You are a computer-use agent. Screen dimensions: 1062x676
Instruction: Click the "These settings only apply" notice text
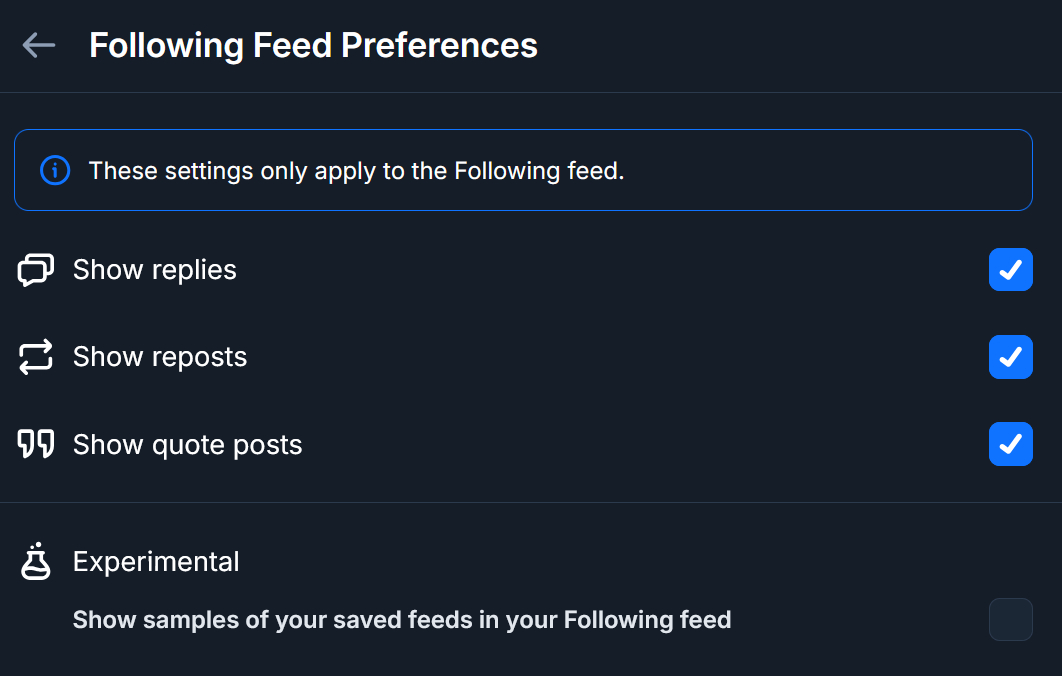coord(356,171)
